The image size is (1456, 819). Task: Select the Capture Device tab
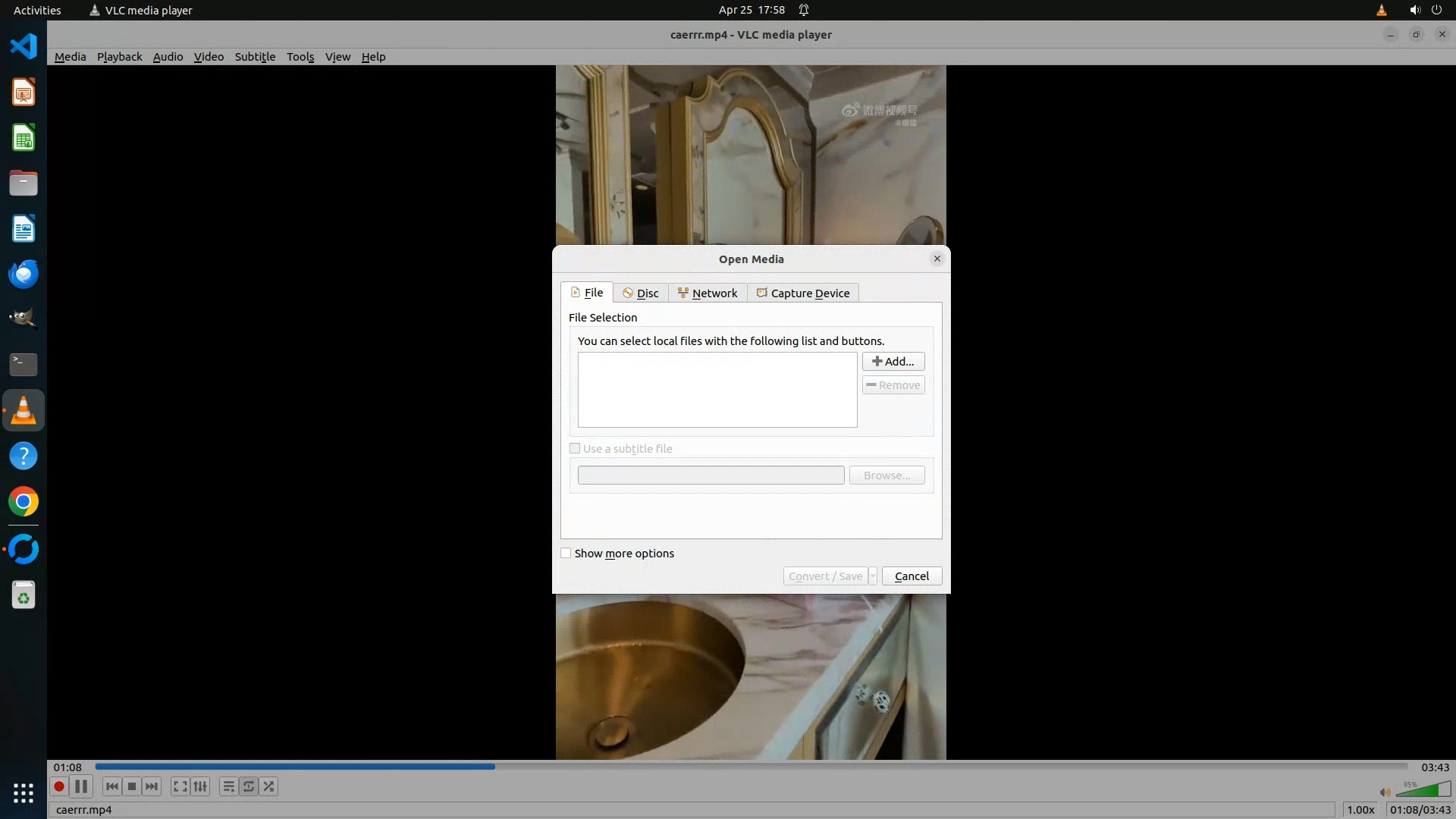pyautogui.click(x=802, y=293)
